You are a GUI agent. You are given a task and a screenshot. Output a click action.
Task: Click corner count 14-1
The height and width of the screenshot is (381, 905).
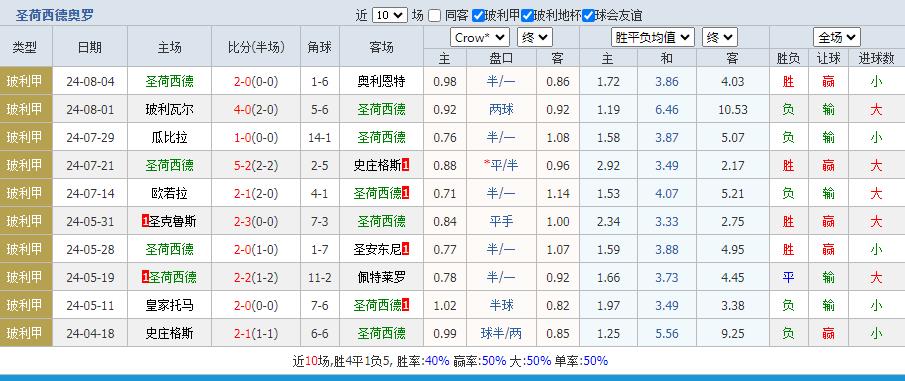320,137
